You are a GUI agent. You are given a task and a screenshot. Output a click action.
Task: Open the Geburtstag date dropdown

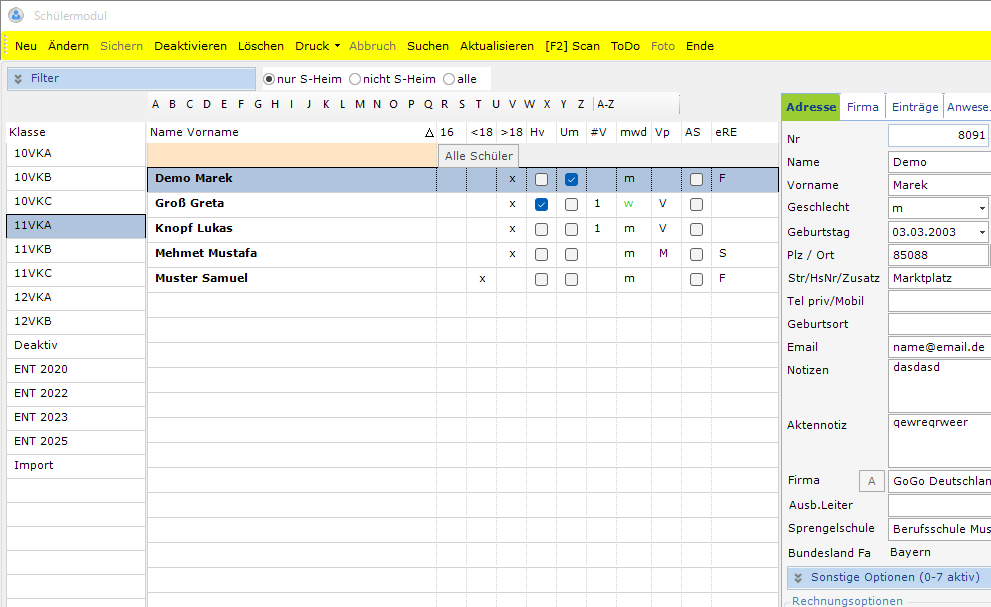coord(982,232)
